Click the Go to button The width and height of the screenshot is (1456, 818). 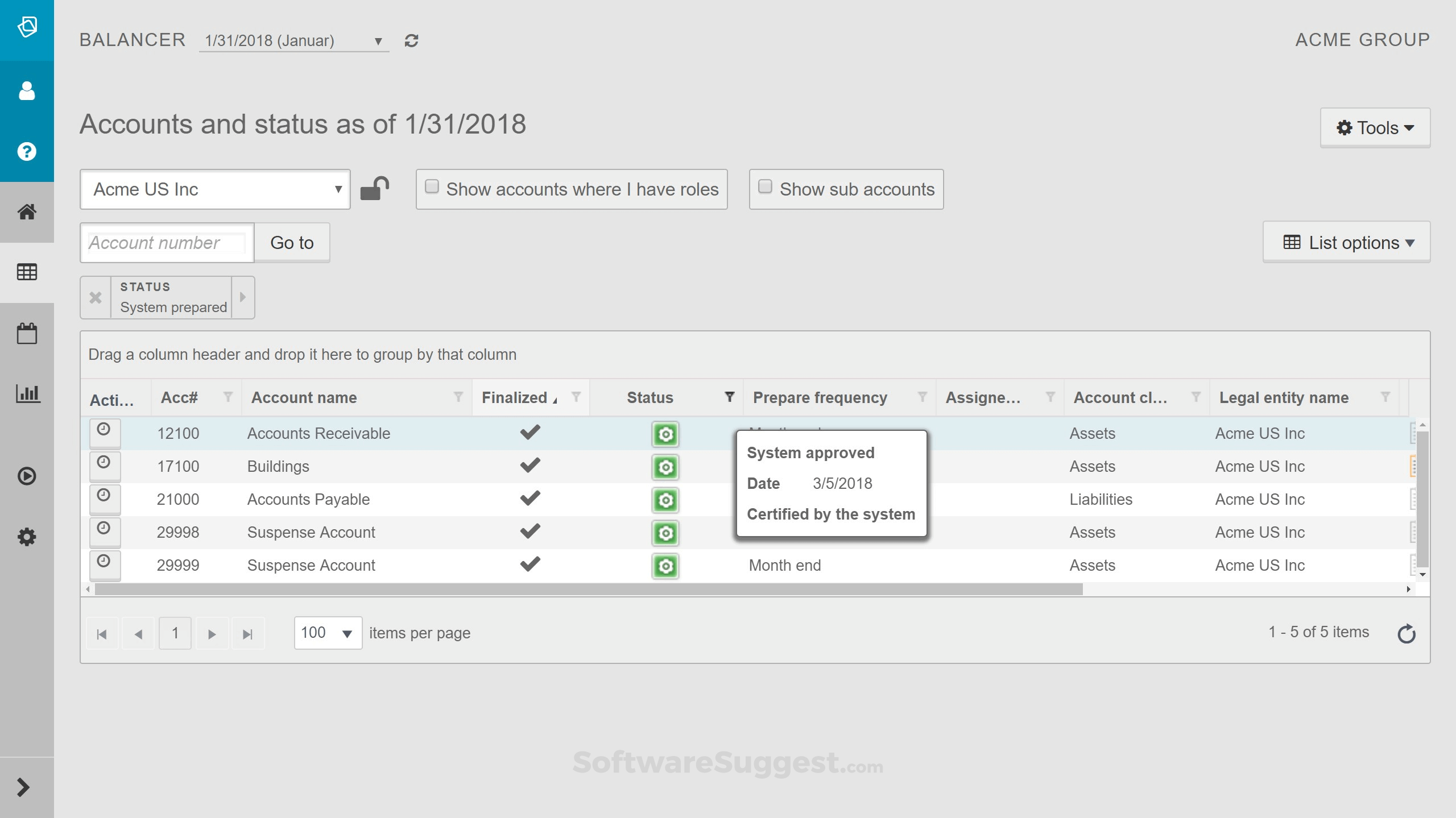pyautogui.click(x=292, y=243)
